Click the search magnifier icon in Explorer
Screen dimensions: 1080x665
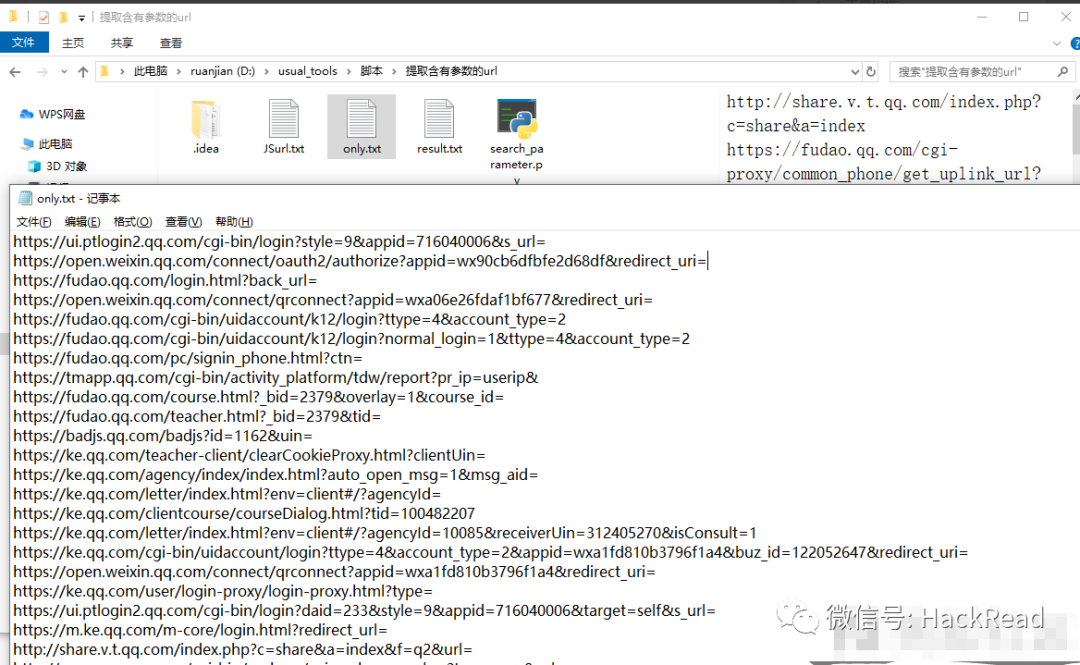pos(1062,72)
